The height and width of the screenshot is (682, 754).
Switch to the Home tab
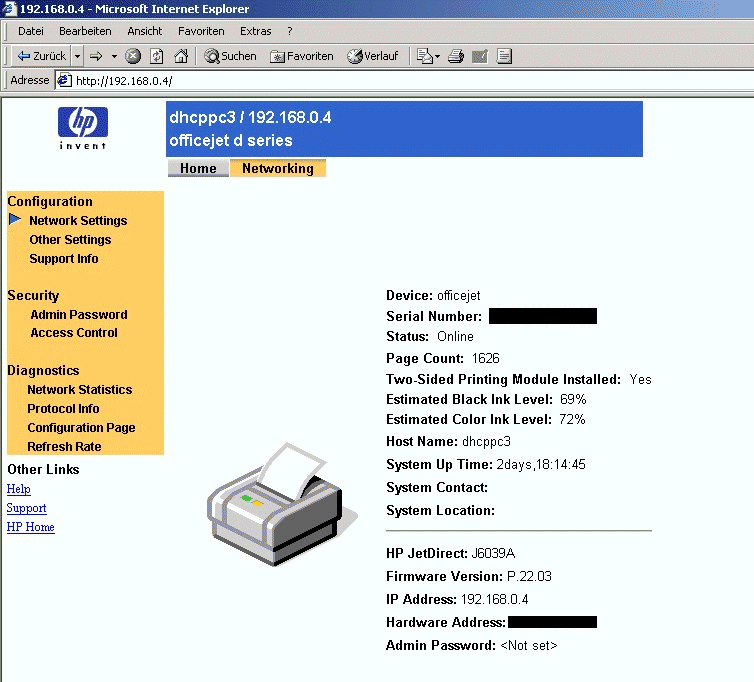coord(198,168)
